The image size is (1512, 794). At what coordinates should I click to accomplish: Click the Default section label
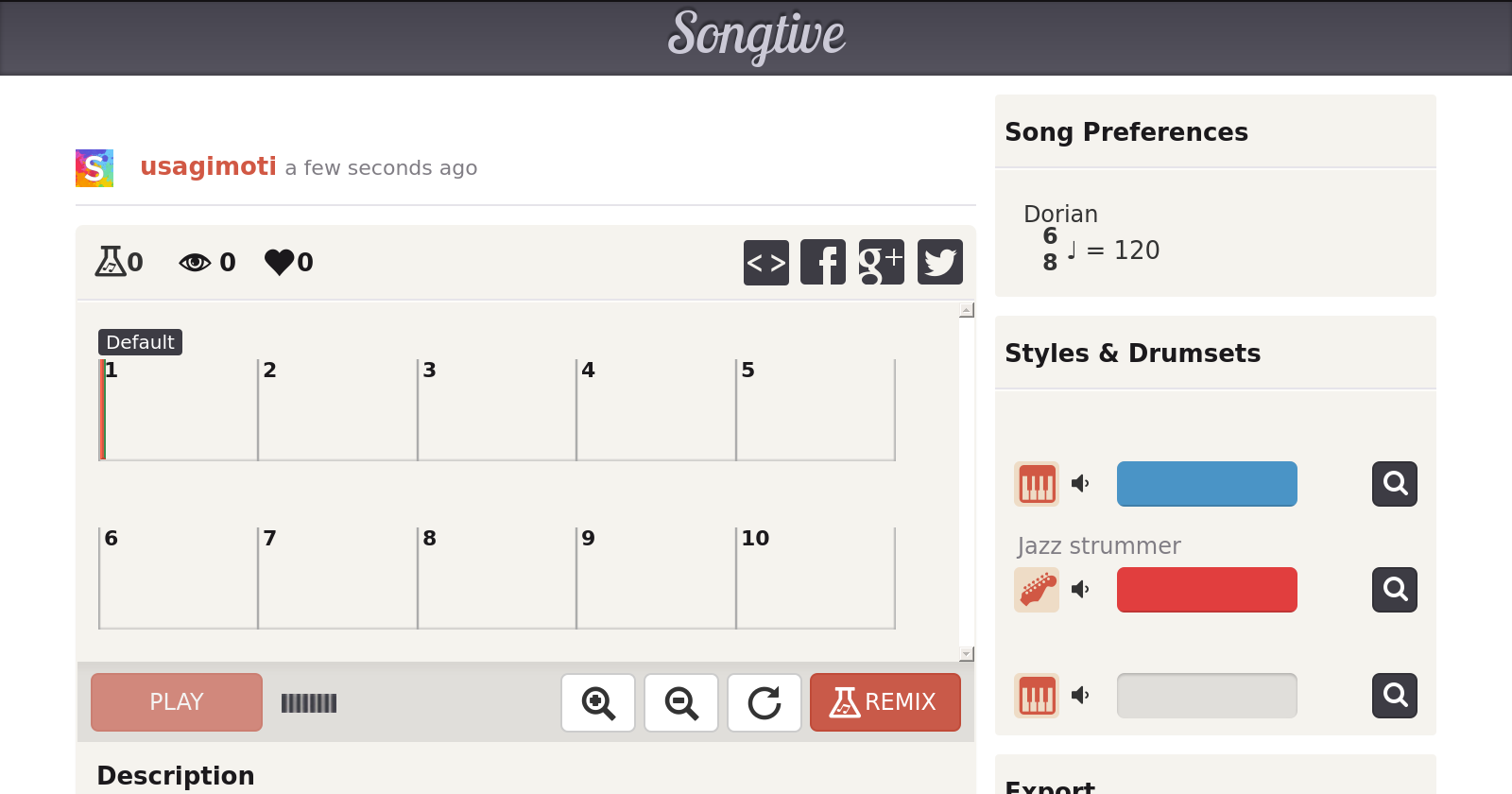(140, 342)
